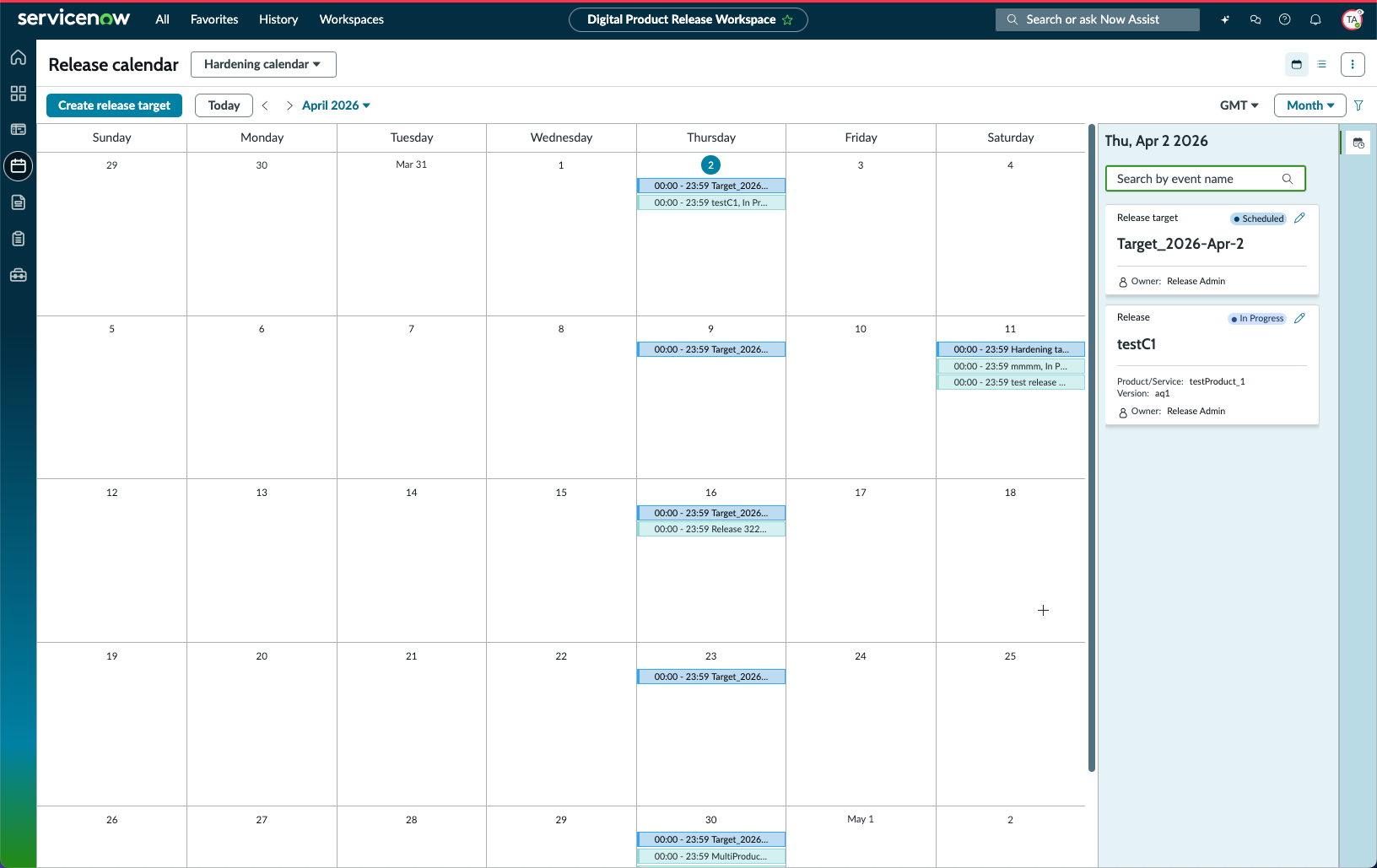
Task: Open the GMT timezone dropdown
Action: coord(1239,105)
